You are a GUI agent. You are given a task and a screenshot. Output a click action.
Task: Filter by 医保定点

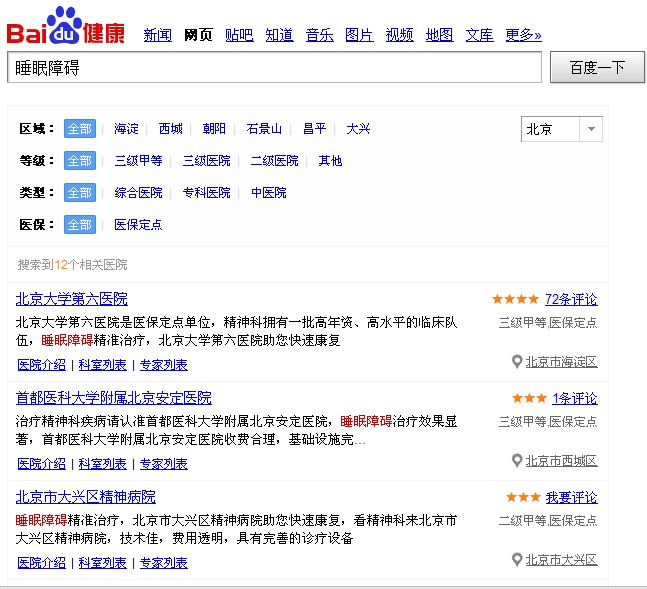(138, 225)
